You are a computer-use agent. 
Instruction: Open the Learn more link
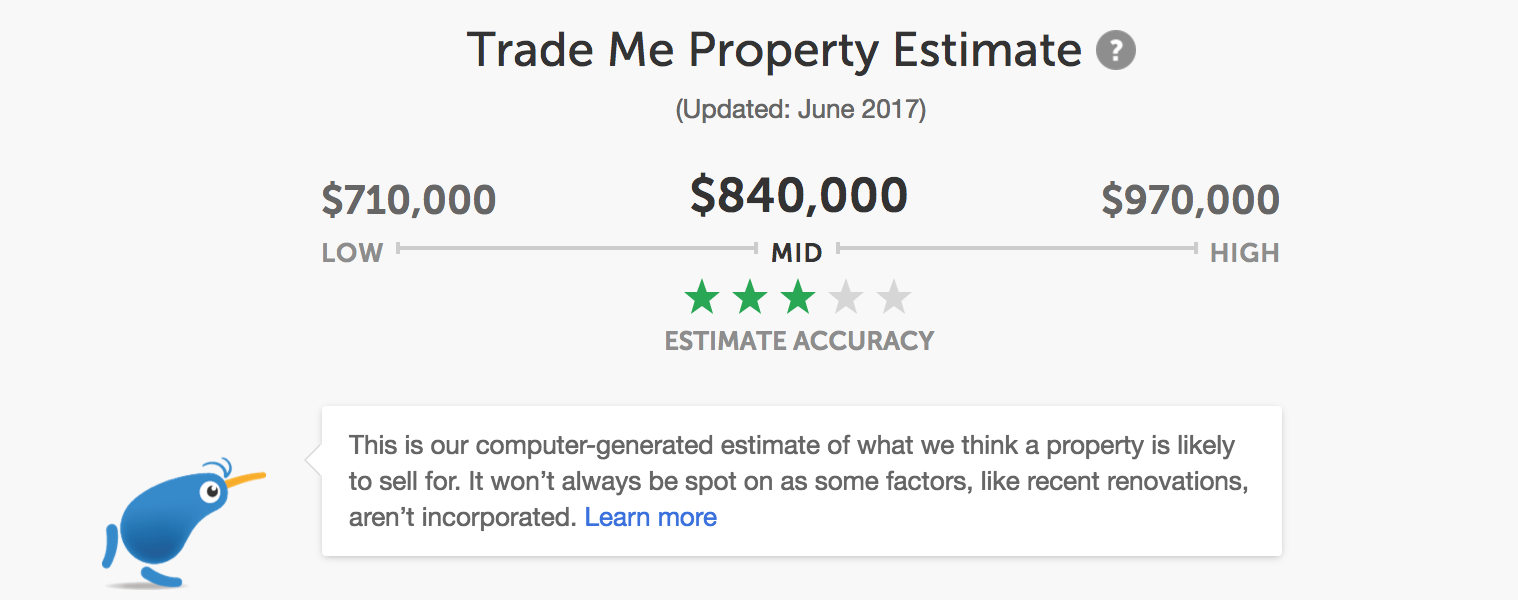(x=650, y=517)
